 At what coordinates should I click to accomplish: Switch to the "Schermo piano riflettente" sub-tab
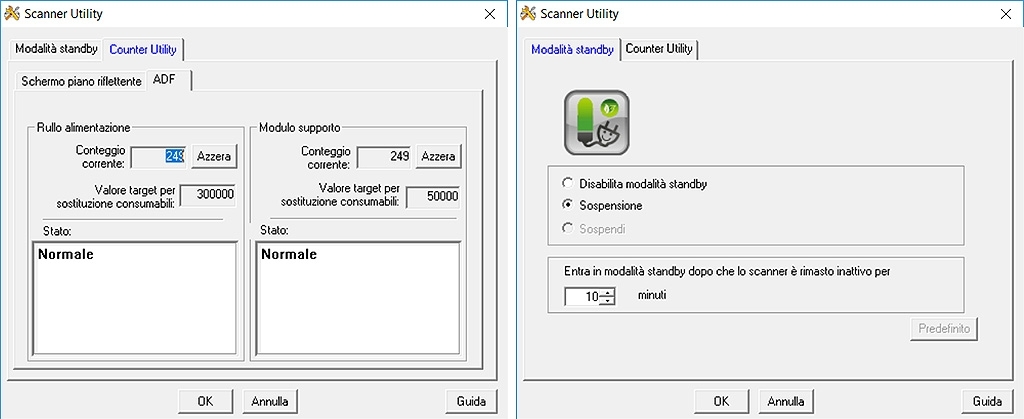(x=81, y=81)
